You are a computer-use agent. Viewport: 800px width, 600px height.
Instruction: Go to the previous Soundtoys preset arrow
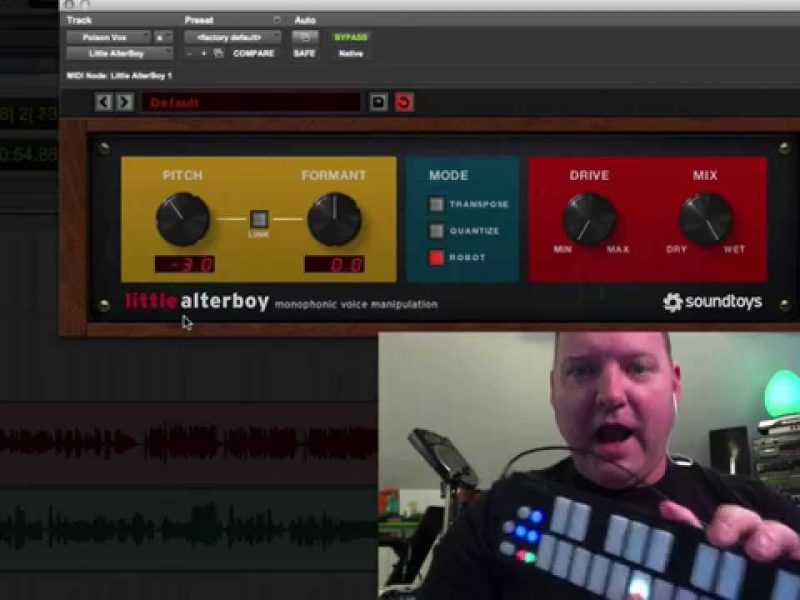[x=104, y=103]
